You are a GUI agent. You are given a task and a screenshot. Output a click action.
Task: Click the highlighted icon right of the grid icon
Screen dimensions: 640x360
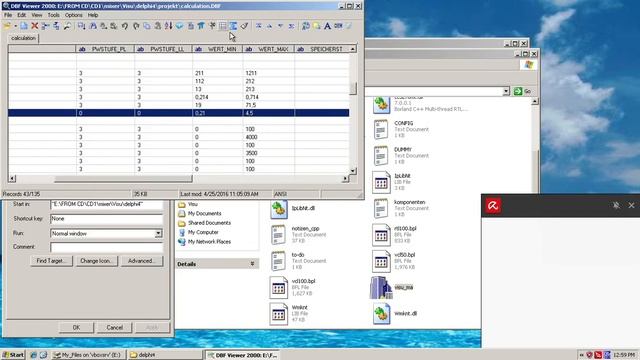pyautogui.click(x=233, y=26)
